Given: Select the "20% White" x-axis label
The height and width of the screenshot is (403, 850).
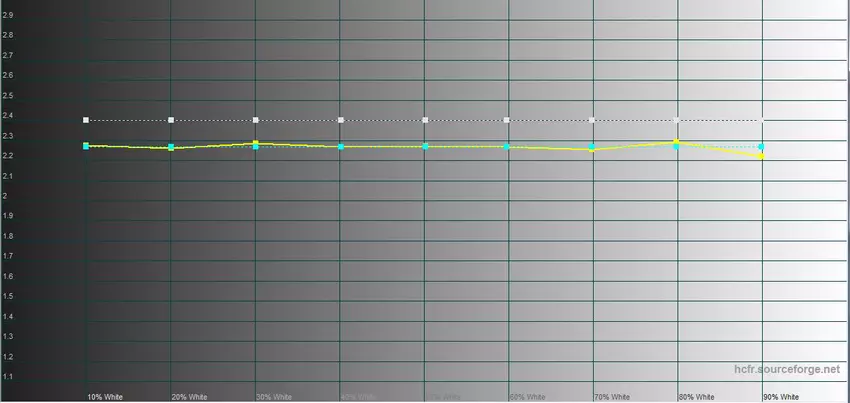Looking at the screenshot, I should pos(190,396).
